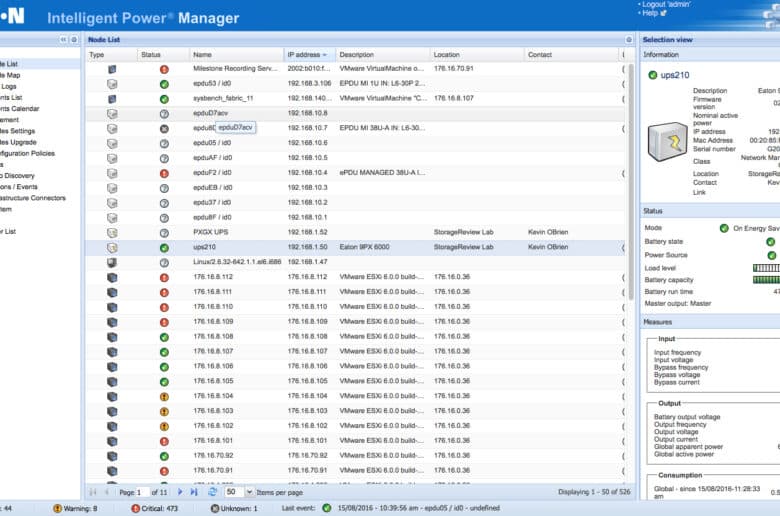Refresh the node list via pager icon
The image size is (780, 516).
pos(212,492)
